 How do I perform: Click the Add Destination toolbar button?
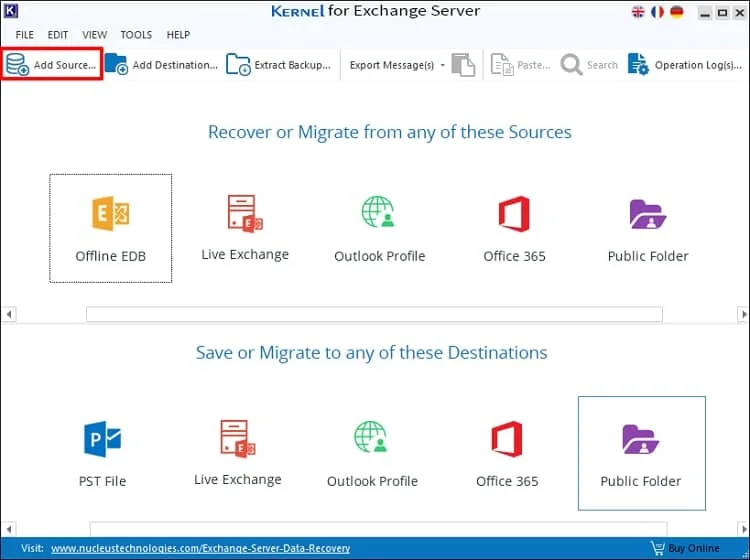coord(161,65)
